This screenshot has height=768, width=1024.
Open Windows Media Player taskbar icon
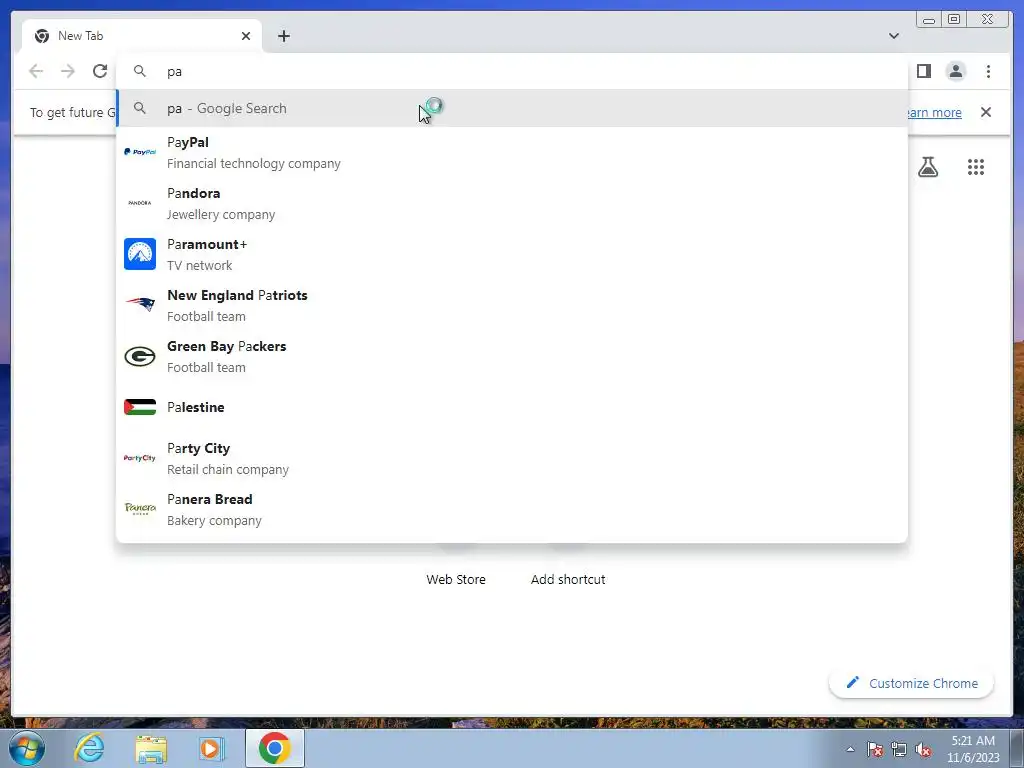pyautogui.click(x=211, y=748)
